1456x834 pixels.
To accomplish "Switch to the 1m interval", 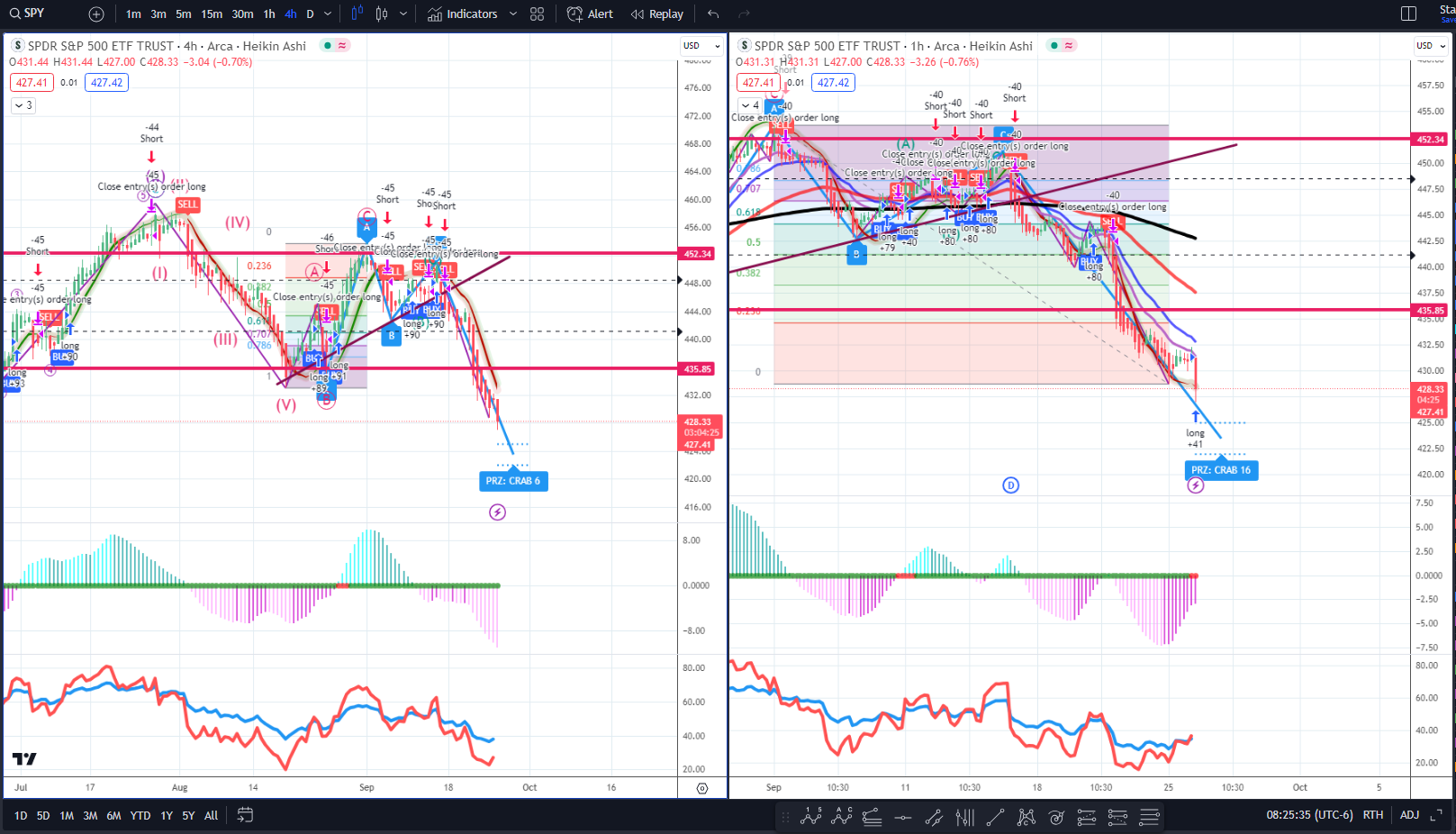I will (x=133, y=14).
